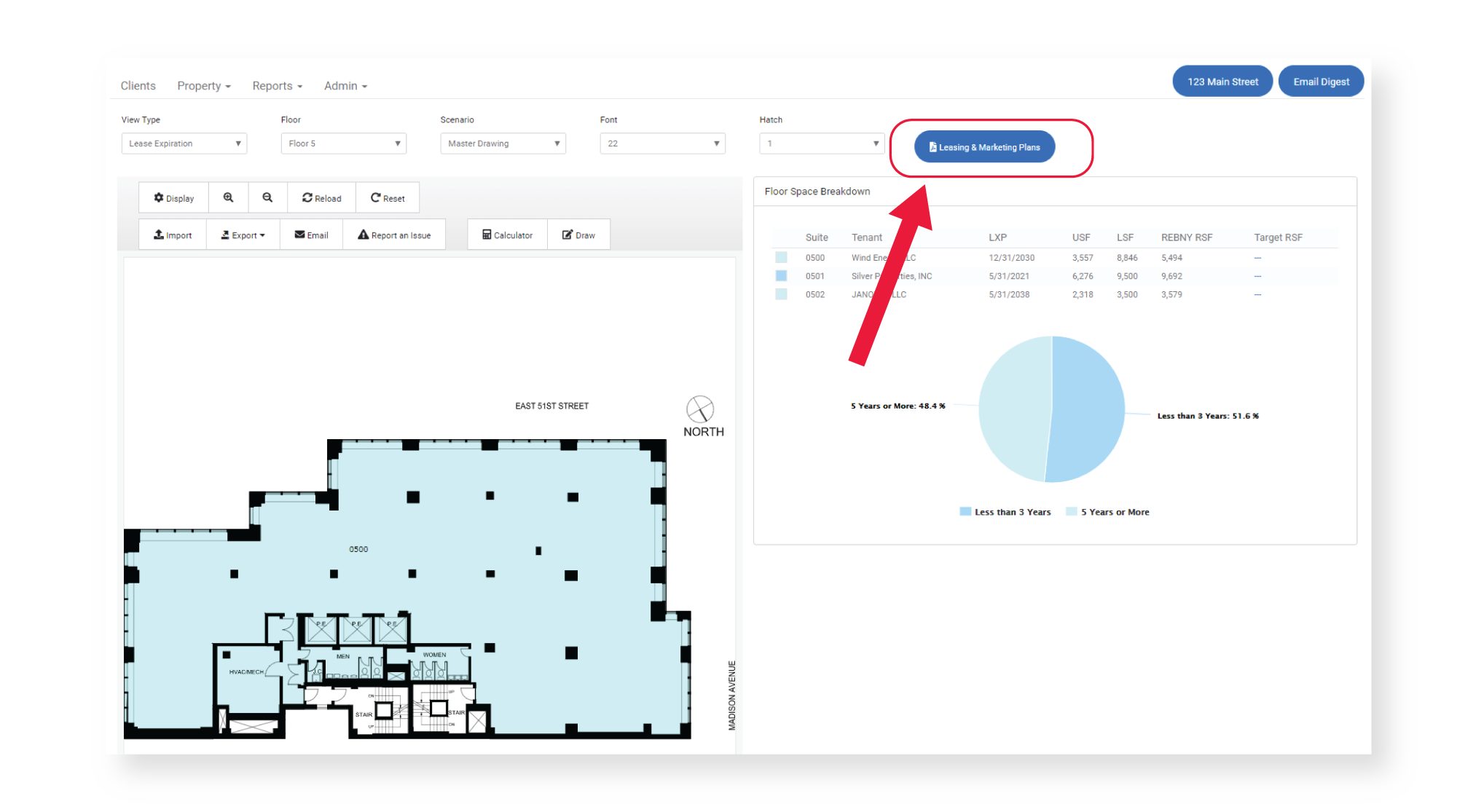Screen dimensions: 1457x812
Task: Click the Email Digest button
Action: coord(1321,82)
